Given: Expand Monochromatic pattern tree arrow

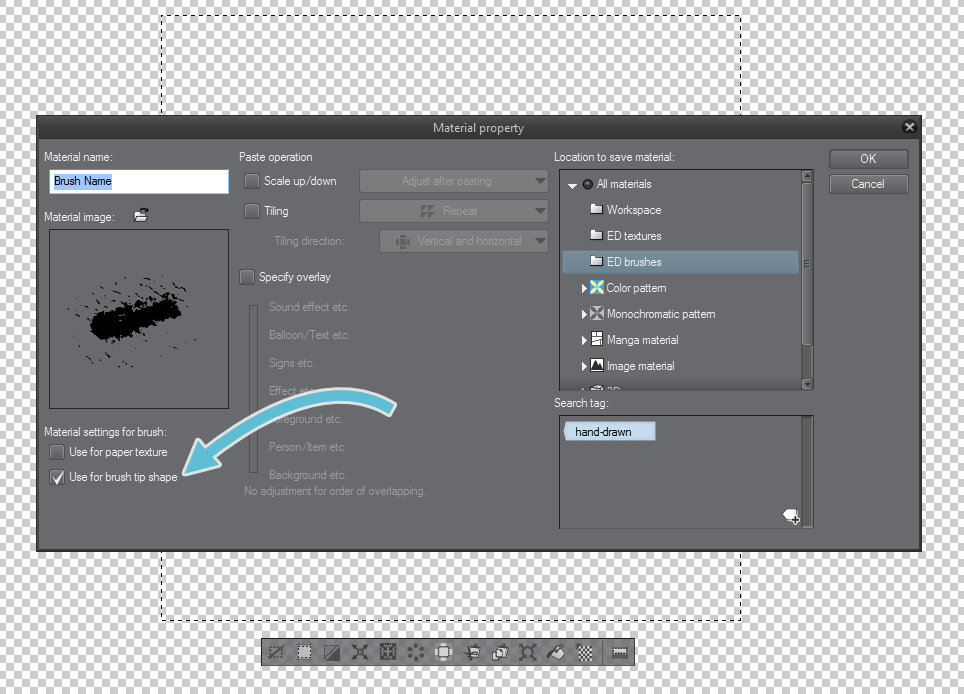Looking at the screenshot, I should pyautogui.click(x=584, y=314).
